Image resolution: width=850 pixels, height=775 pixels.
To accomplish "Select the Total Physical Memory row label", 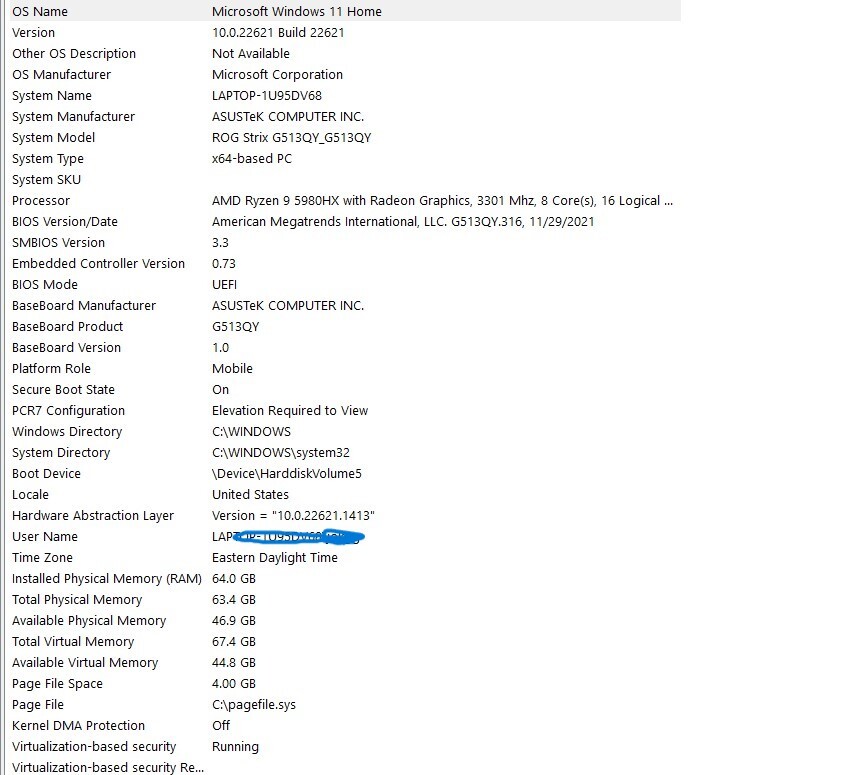I will (76, 600).
